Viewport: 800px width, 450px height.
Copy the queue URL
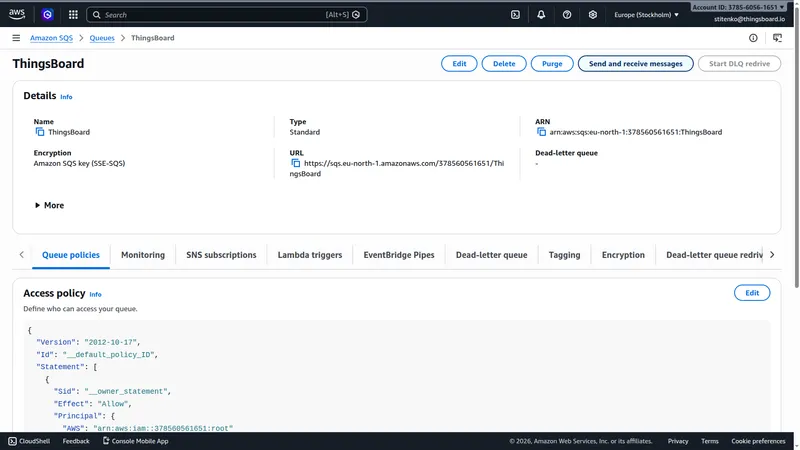295,163
